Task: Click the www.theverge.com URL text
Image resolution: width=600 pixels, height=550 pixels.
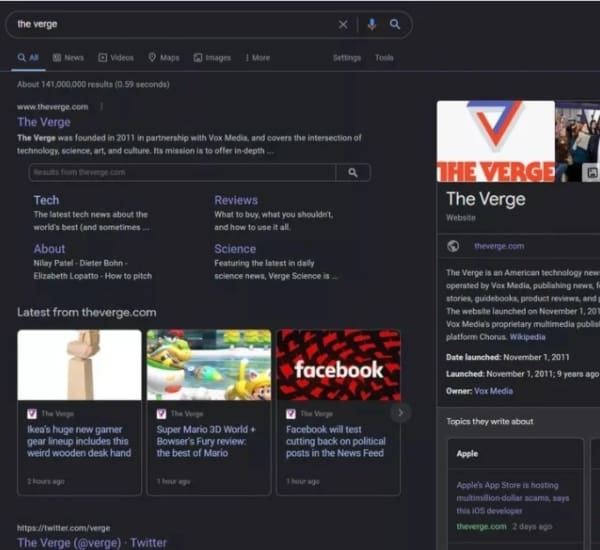Action: tap(52, 107)
